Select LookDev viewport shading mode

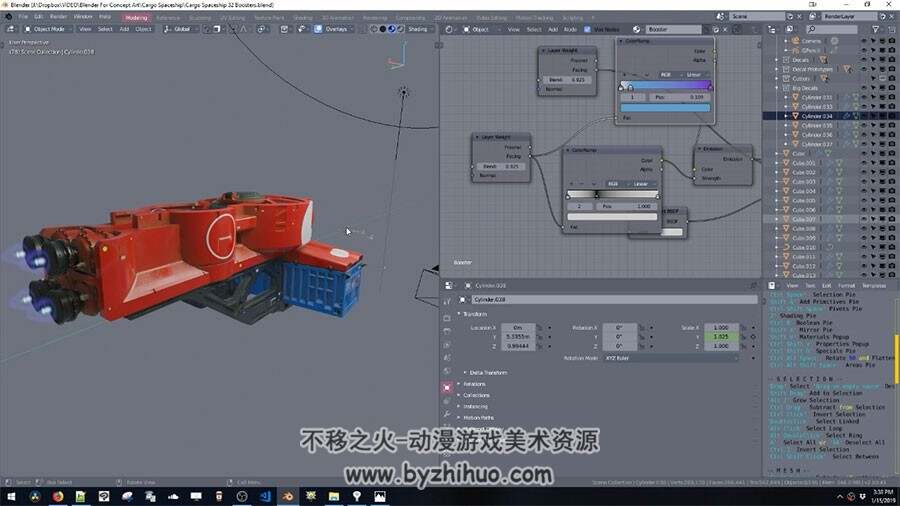(391, 29)
